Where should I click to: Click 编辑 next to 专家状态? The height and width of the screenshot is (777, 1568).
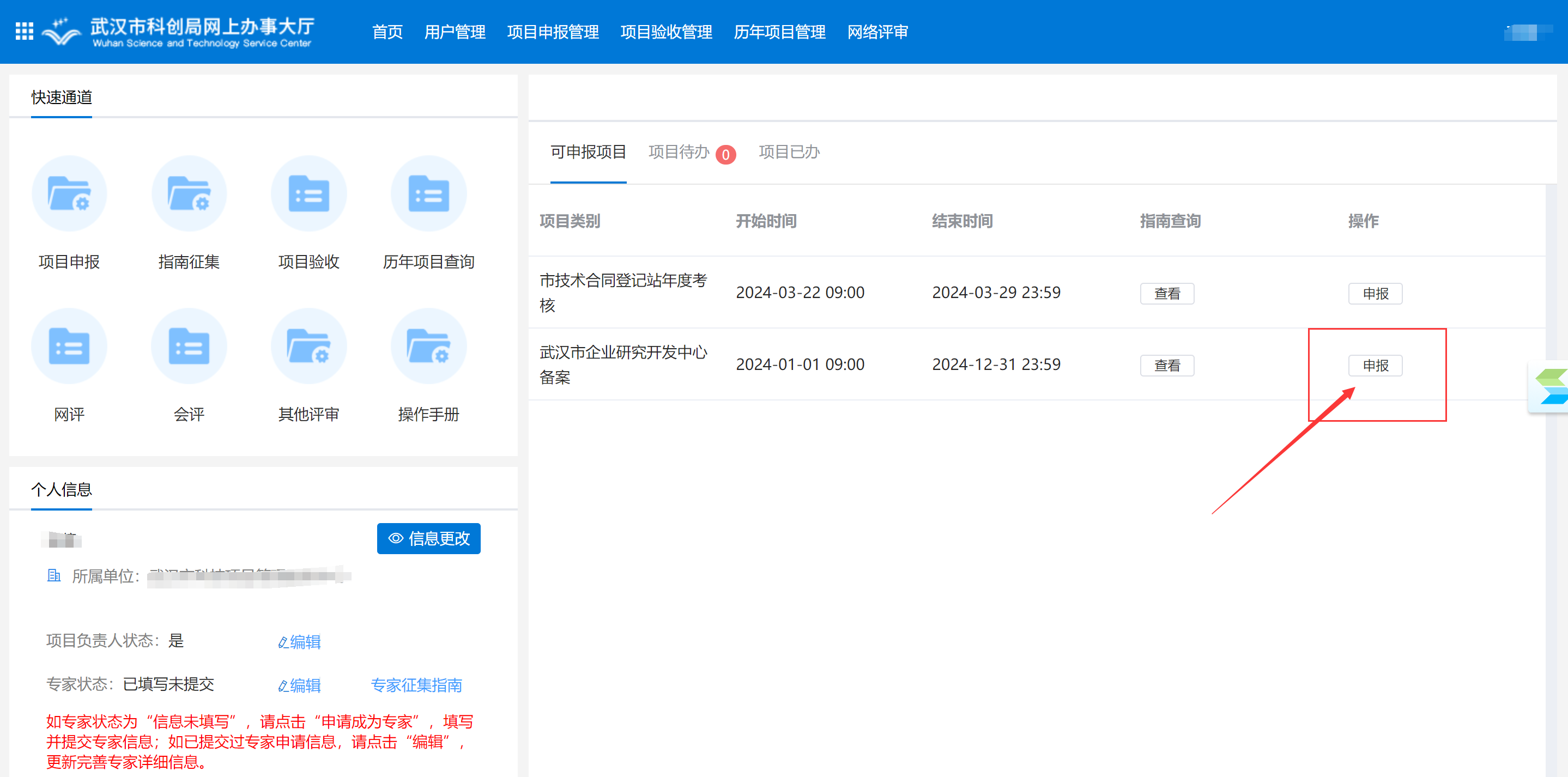299,685
